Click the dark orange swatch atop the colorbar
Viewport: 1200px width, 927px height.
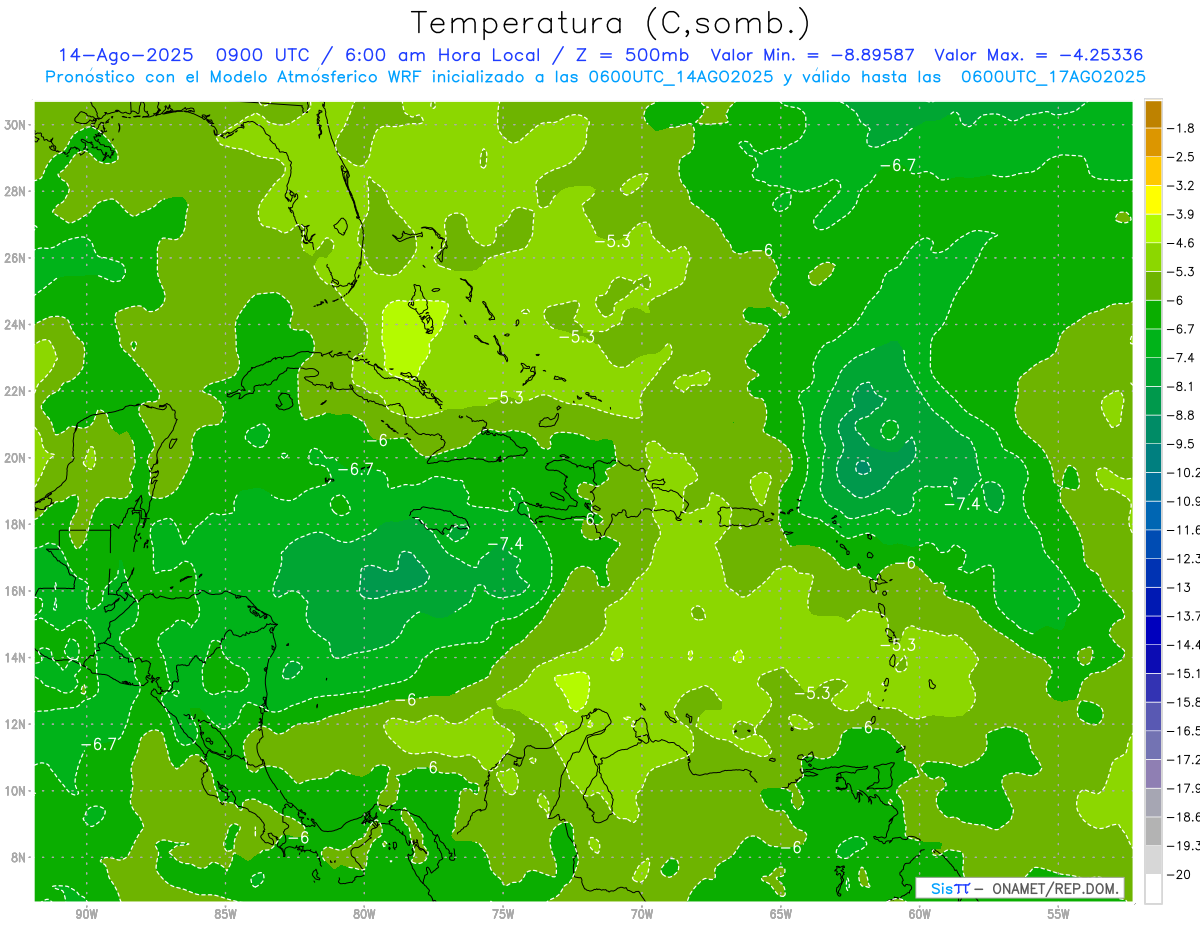[1153, 114]
